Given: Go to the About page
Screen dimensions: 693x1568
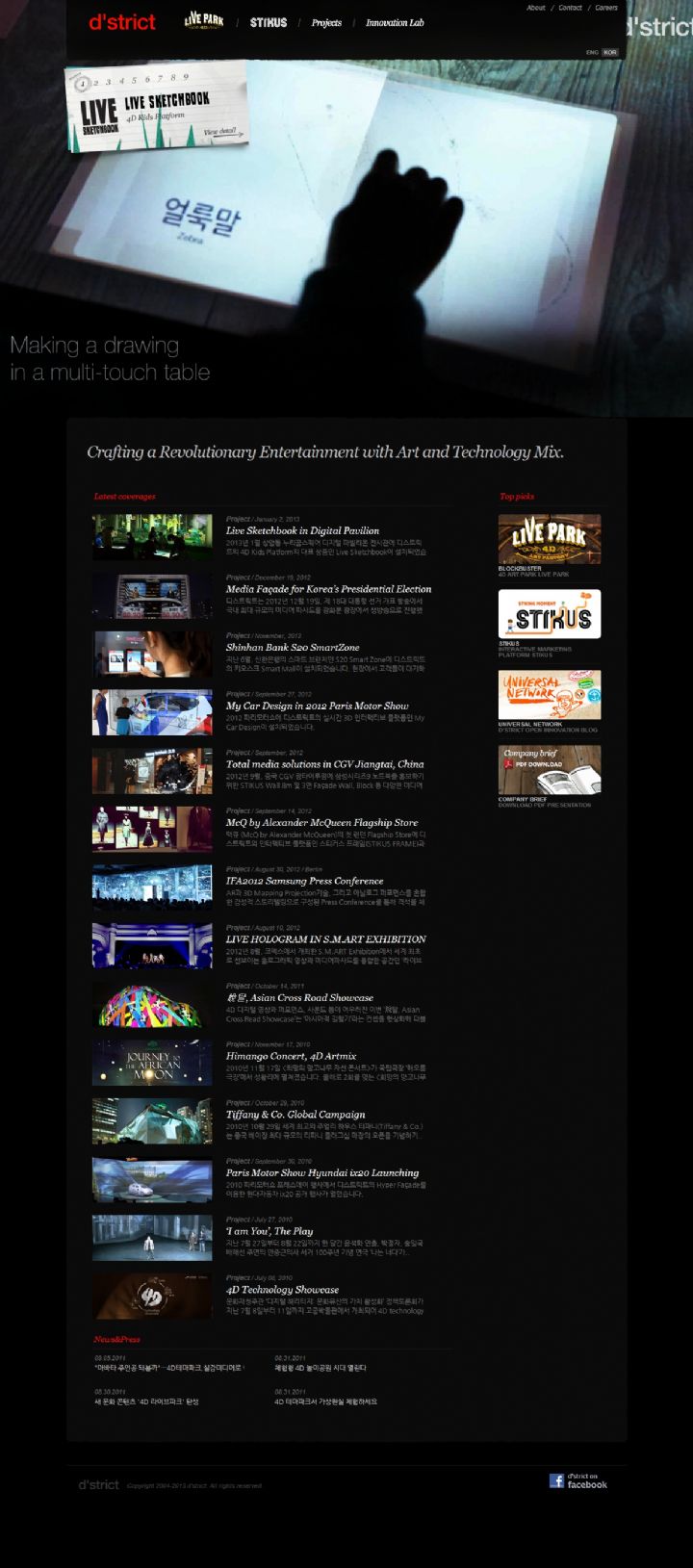Looking at the screenshot, I should (x=536, y=8).
